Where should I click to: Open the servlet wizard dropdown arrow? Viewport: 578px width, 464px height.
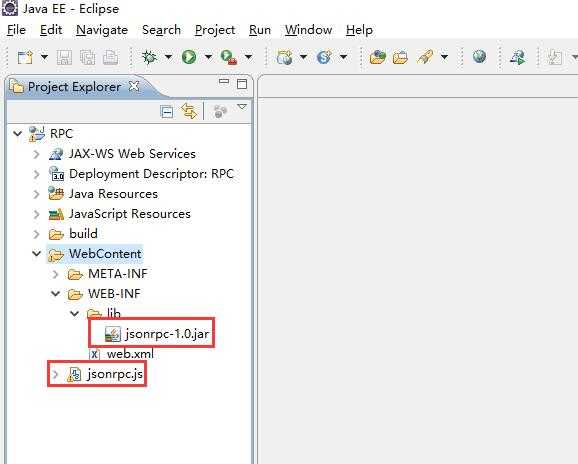pyautogui.click(x=344, y=57)
